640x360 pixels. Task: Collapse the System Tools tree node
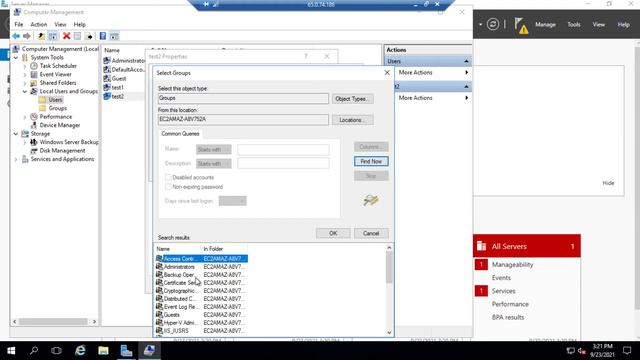[16, 58]
